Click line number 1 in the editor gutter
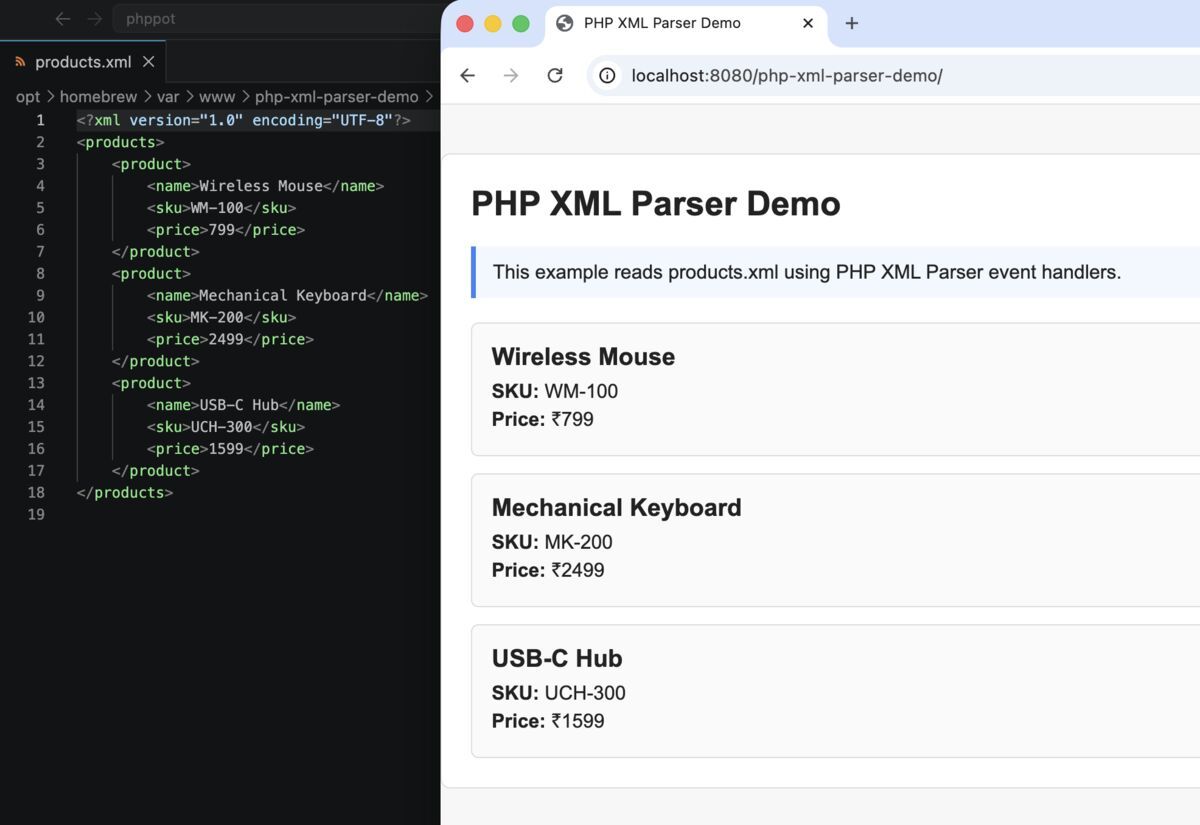This screenshot has height=825, width=1200. coord(40,120)
